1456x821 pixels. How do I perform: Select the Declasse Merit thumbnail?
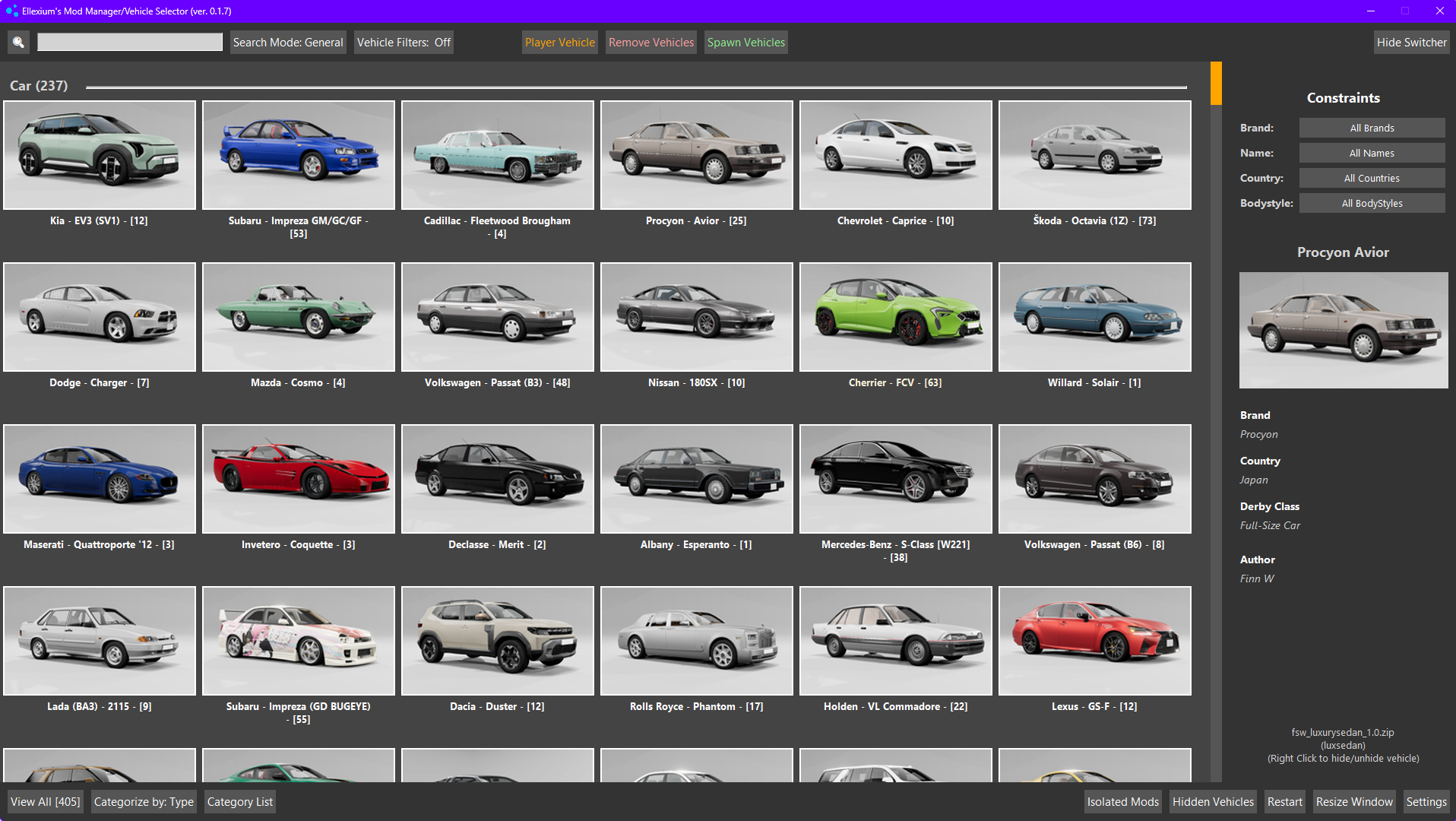point(498,479)
